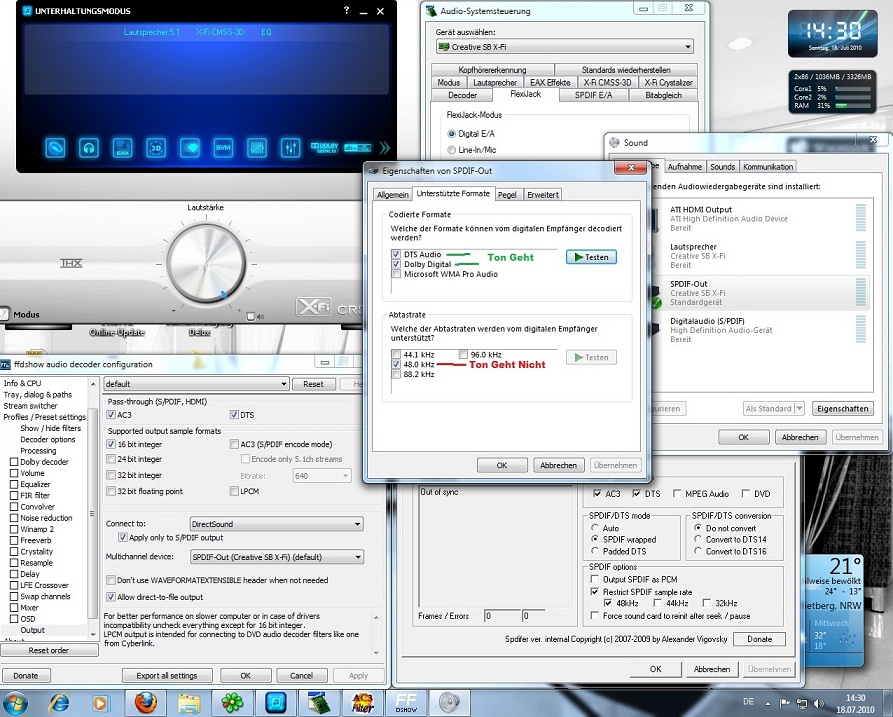The height and width of the screenshot is (717, 893).
Task: Click Testen button for coded formats
Action: click(x=591, y=257)
